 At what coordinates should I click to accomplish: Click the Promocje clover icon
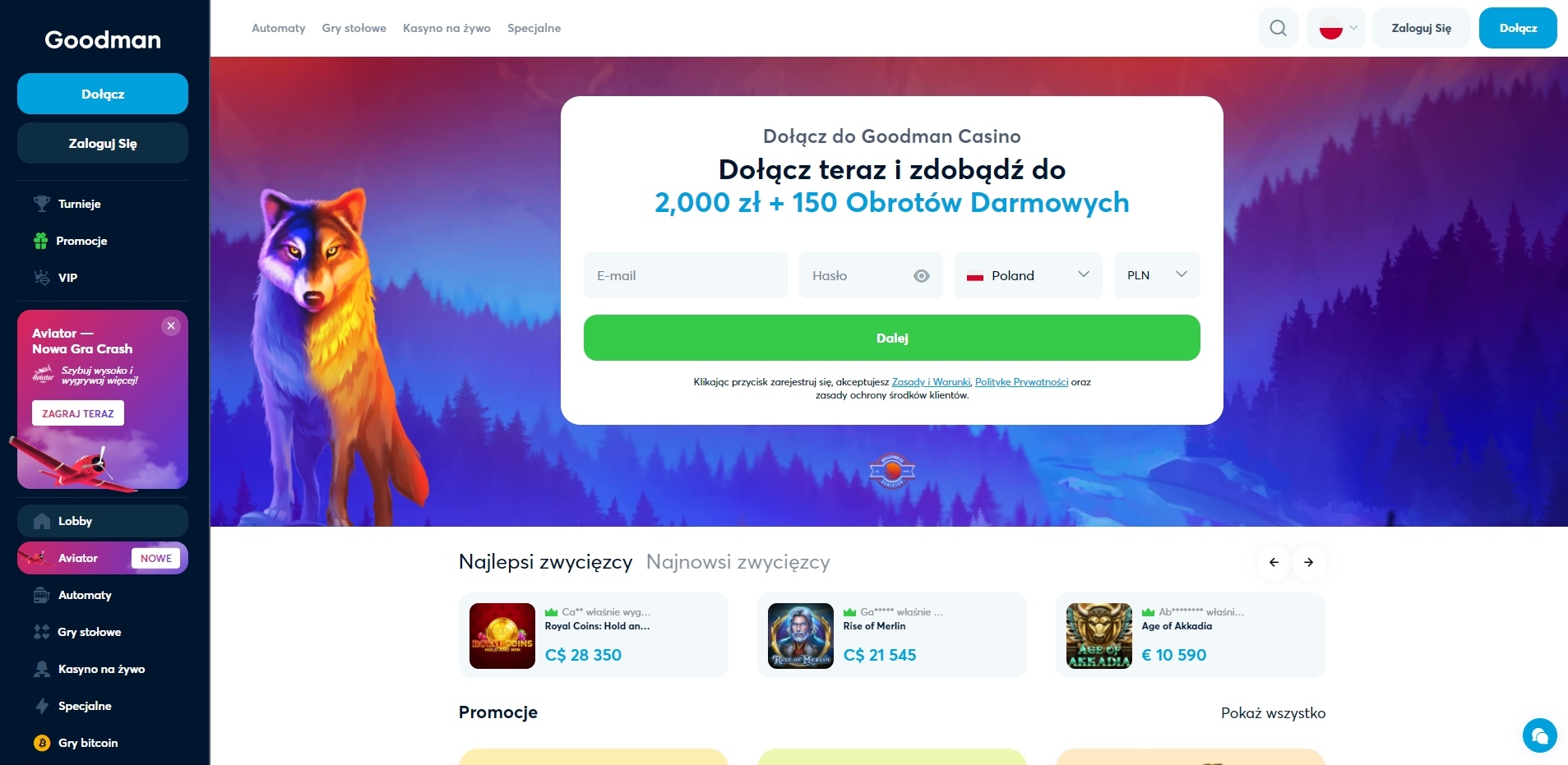click(x=40, y=241)
